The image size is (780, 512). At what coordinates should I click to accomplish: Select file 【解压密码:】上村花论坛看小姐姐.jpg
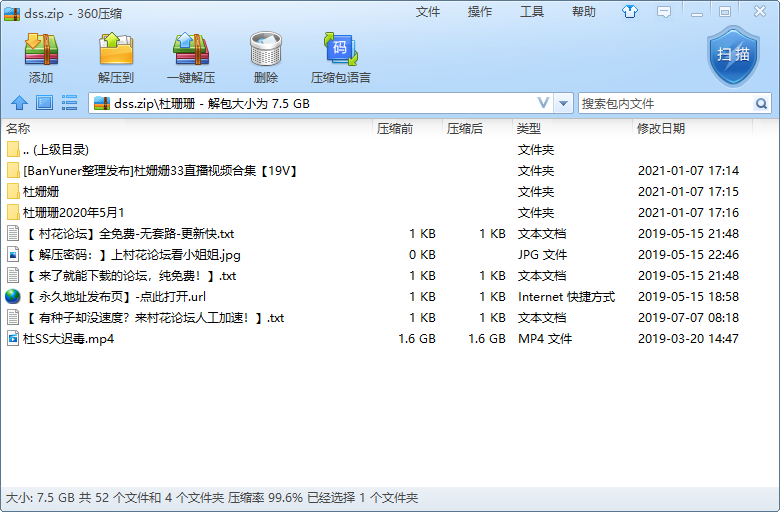click(x=132, y=255)
